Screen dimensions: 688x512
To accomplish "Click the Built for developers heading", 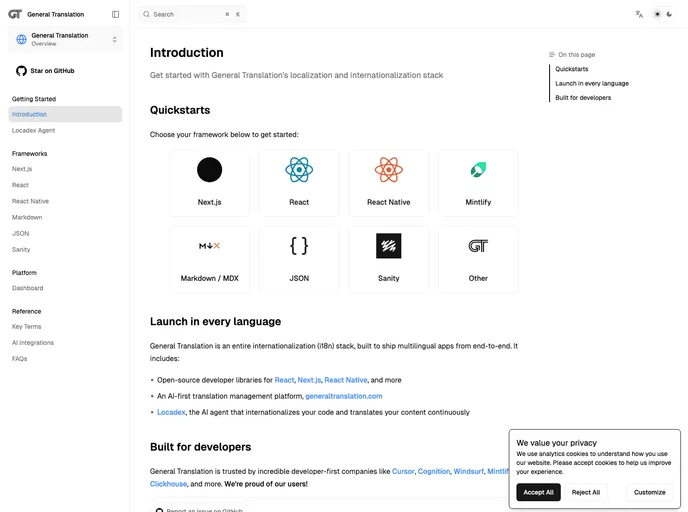I will [201, 447].
